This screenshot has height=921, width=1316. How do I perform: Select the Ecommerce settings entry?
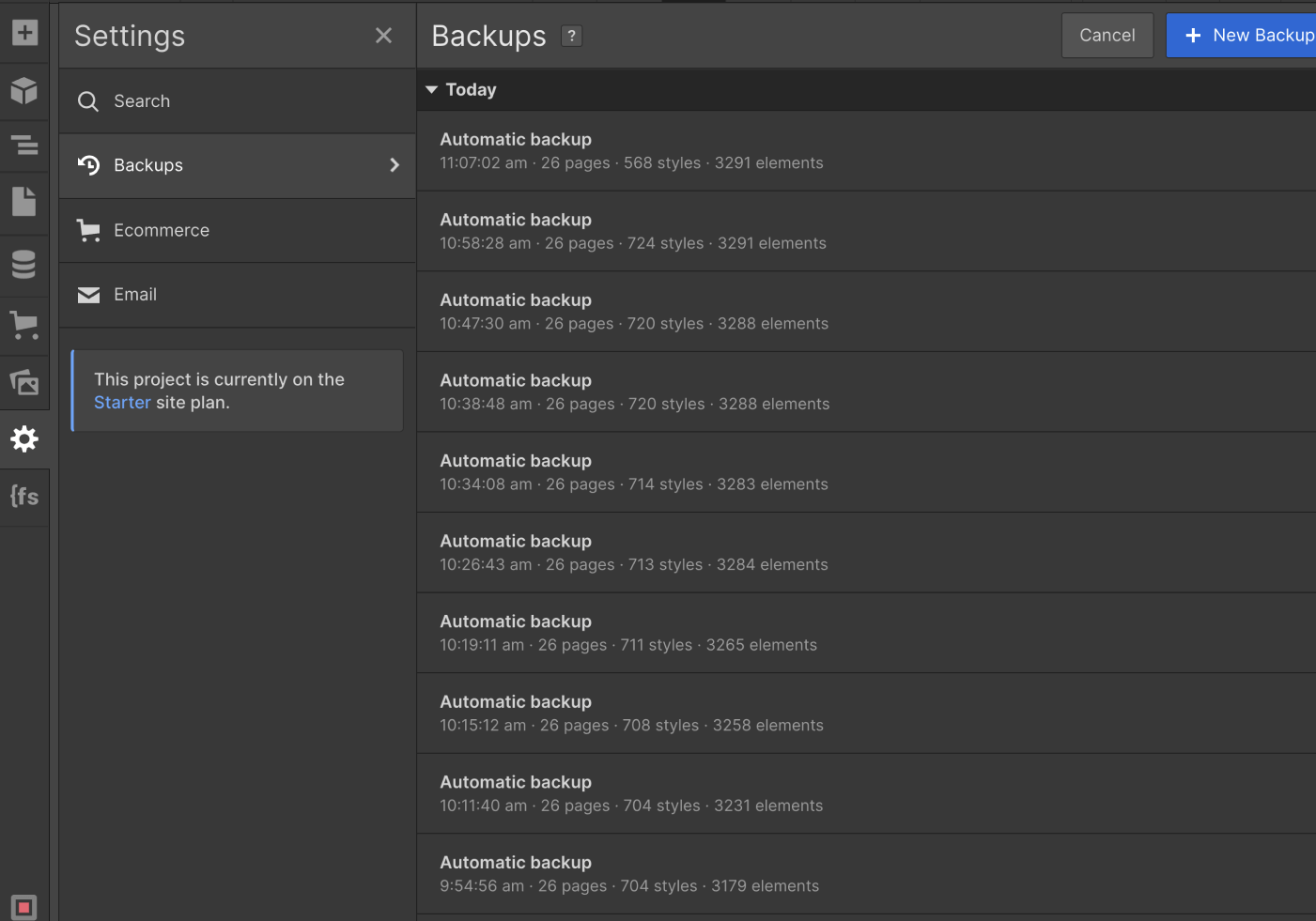(161, 230)
